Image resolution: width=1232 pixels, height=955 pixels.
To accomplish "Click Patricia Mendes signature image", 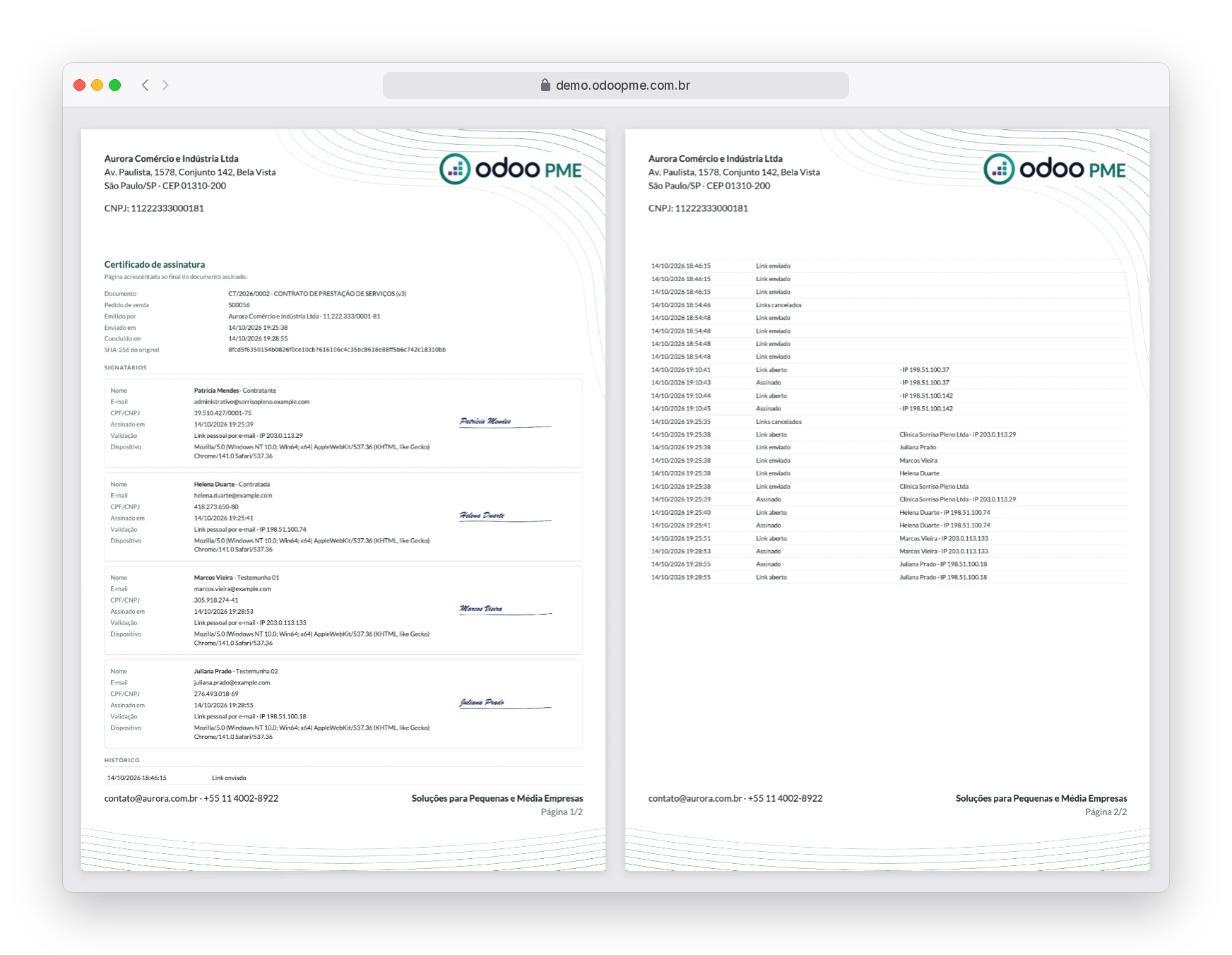I will click(x=504, y=422).
